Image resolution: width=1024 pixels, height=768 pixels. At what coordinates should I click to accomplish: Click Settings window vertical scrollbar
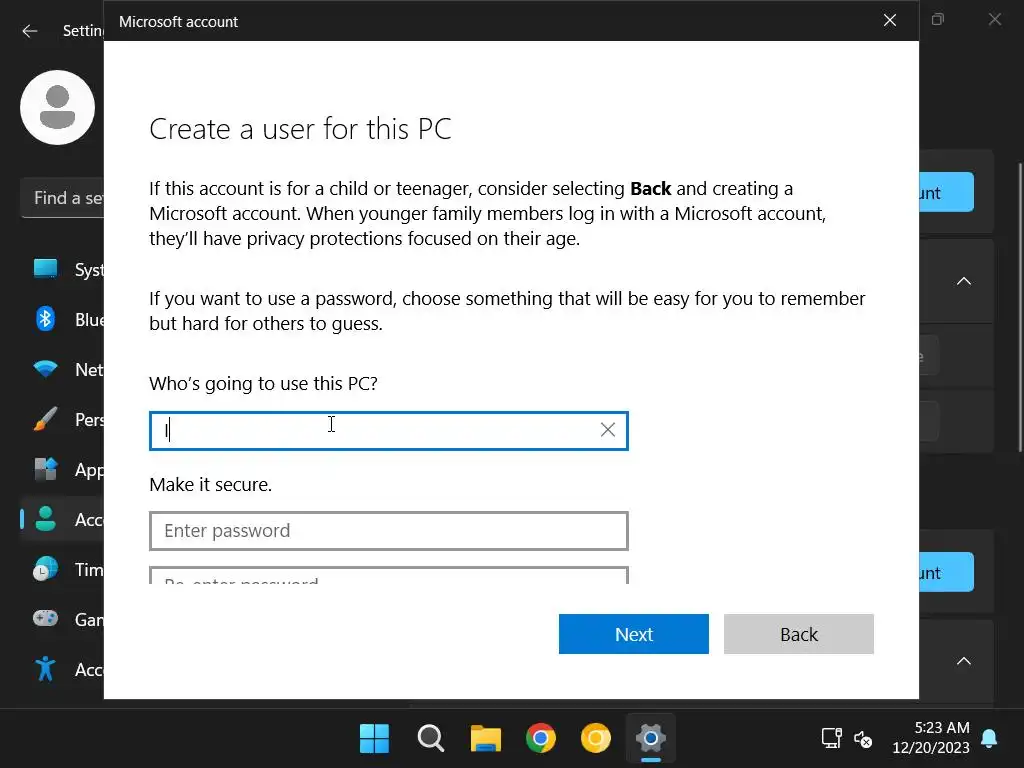1020,307
